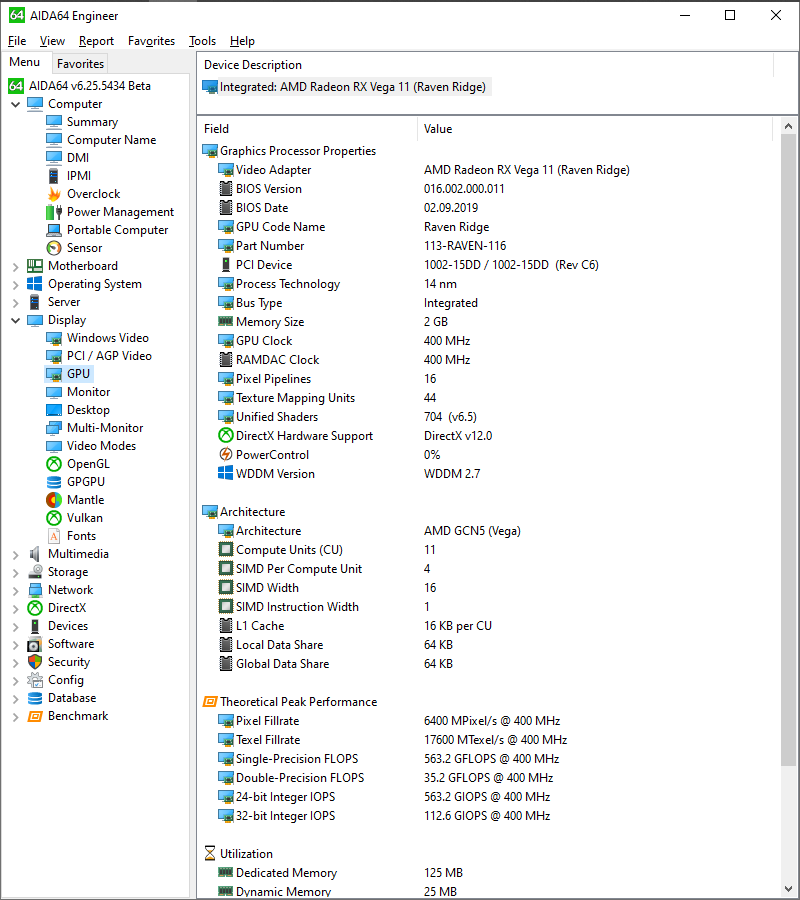Click the PowerControl row icon
The image size is (800, 900).
click(226, 455)
